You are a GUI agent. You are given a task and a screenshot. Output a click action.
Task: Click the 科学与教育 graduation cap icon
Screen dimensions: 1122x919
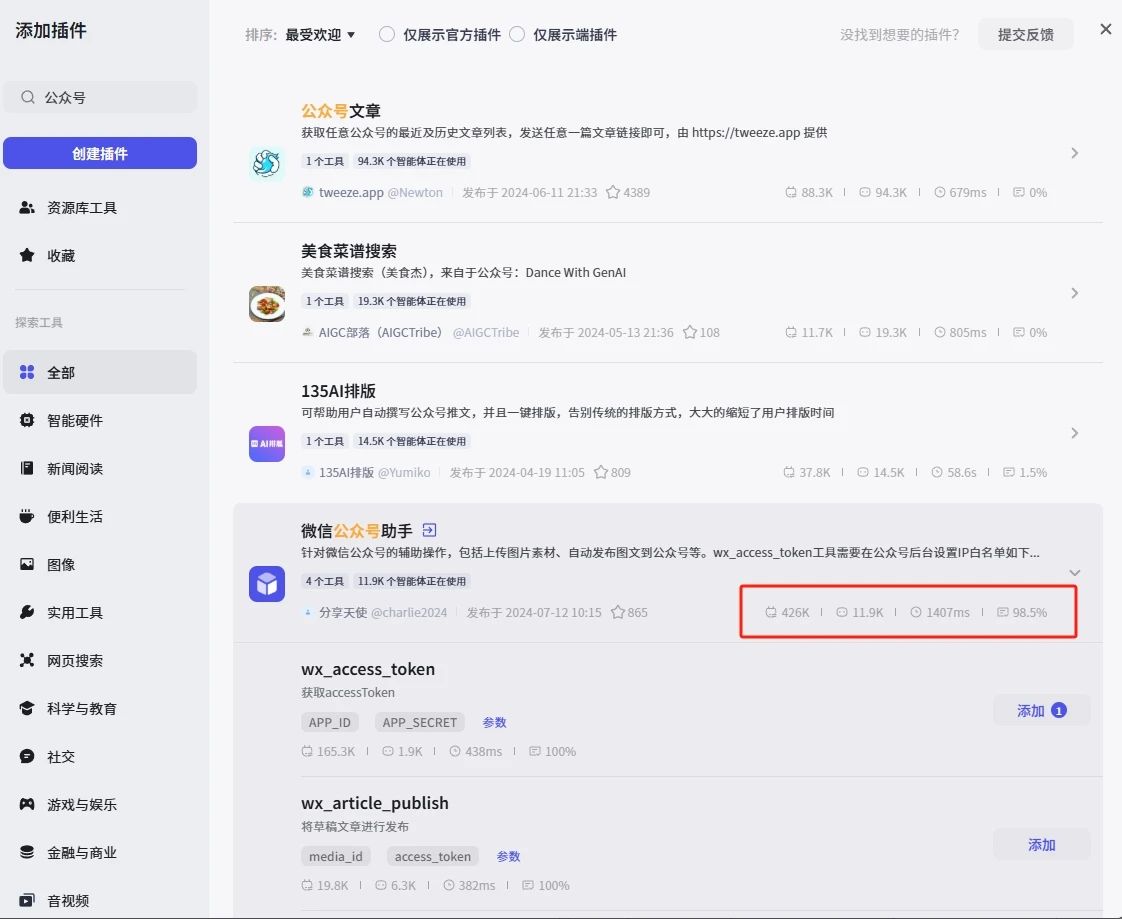click(27, 708)
